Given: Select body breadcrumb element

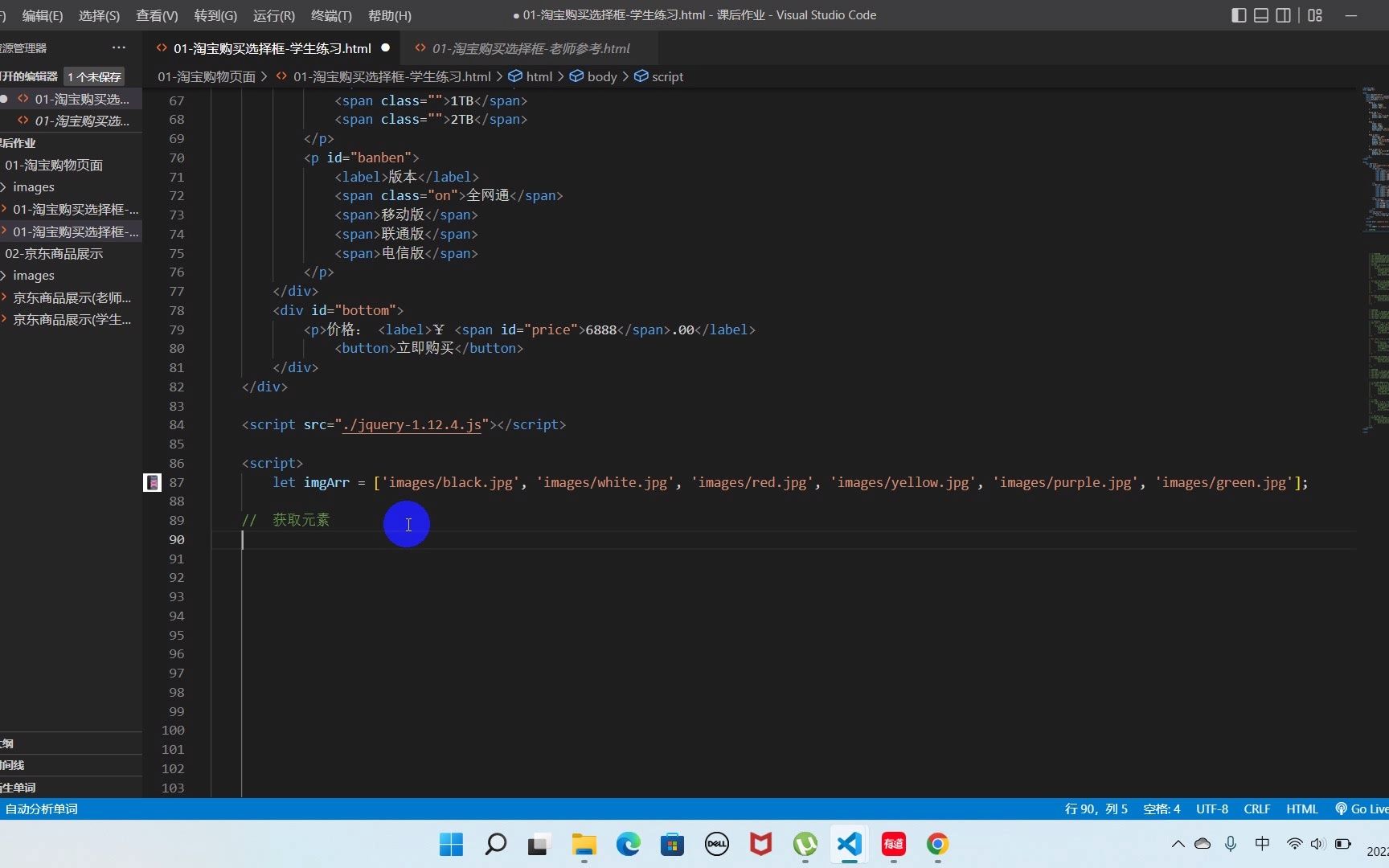Looking at the screenshot, I should (x=593, y=76).
